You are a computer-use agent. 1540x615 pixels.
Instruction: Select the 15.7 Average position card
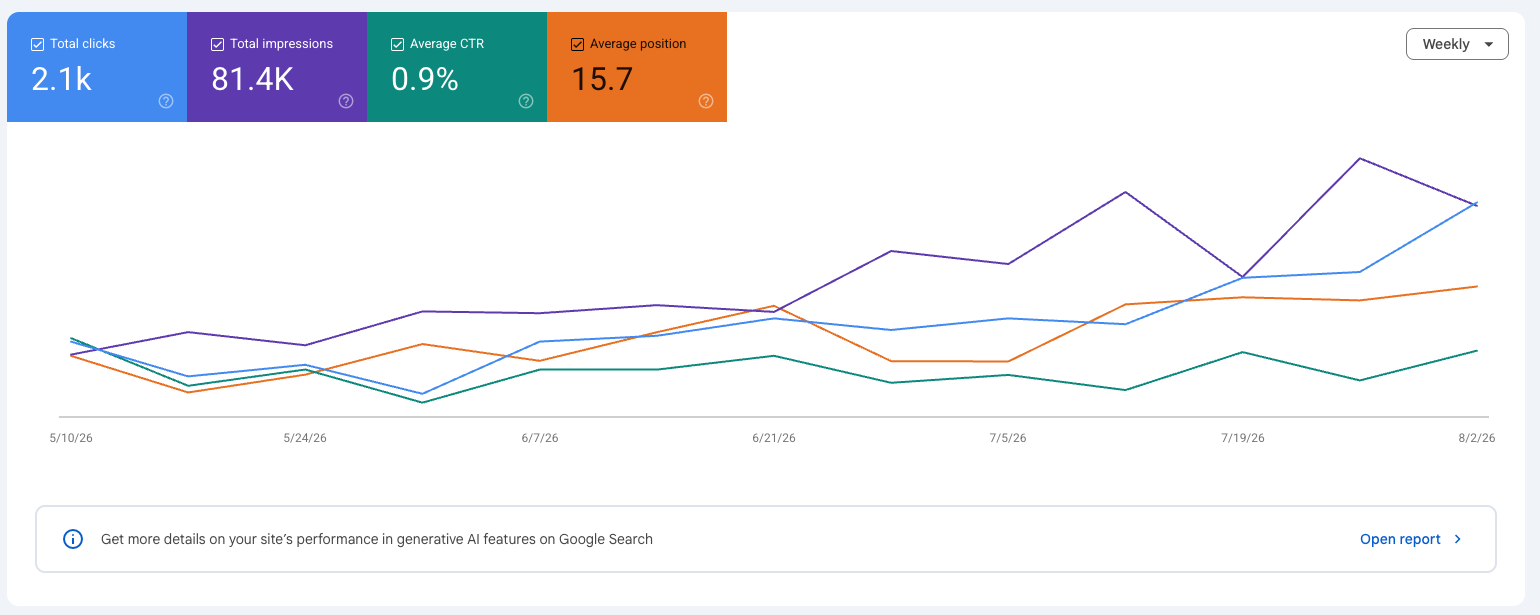tap(637, 67)
